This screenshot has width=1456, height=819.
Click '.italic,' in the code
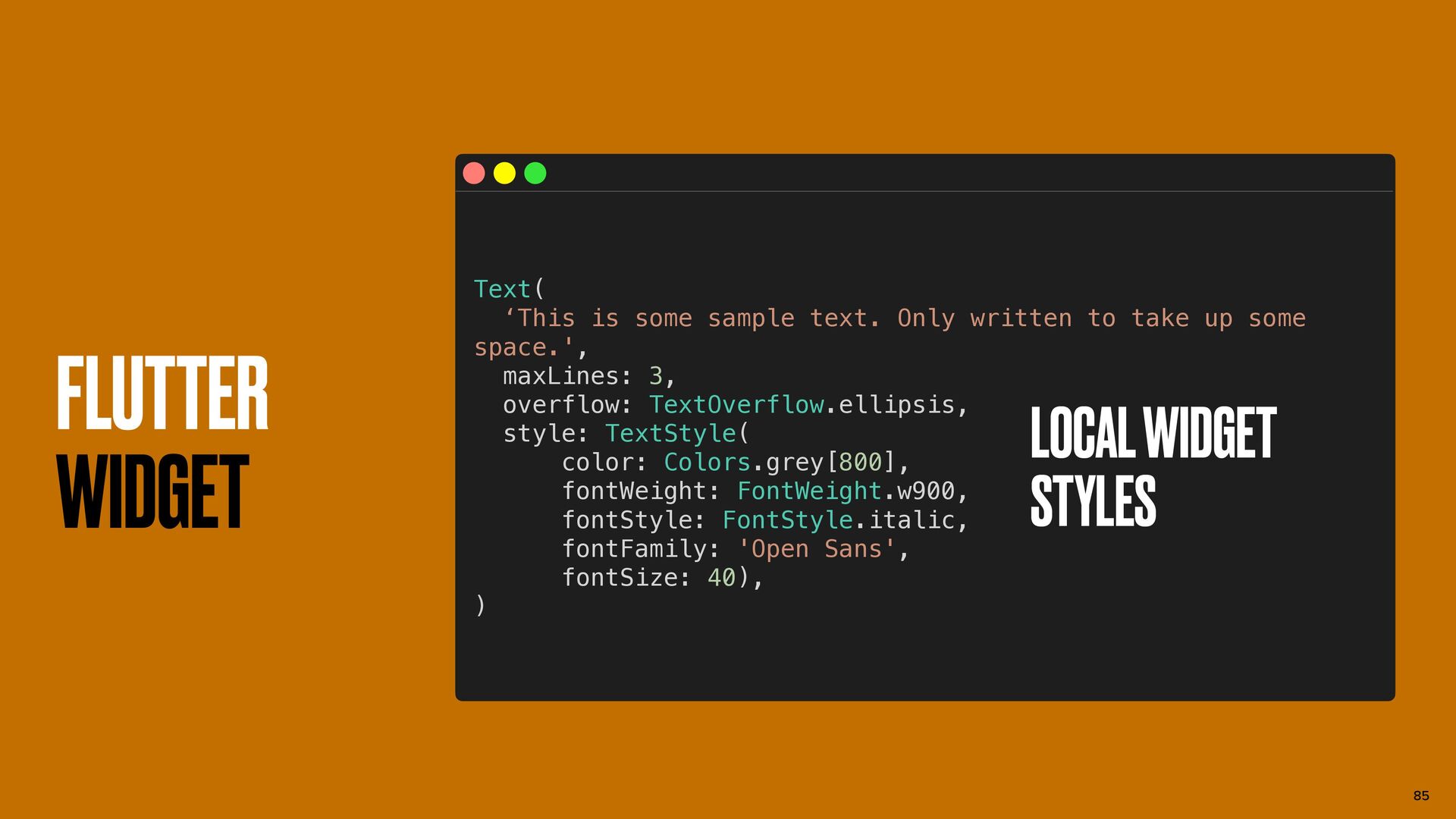pos(912,520)
